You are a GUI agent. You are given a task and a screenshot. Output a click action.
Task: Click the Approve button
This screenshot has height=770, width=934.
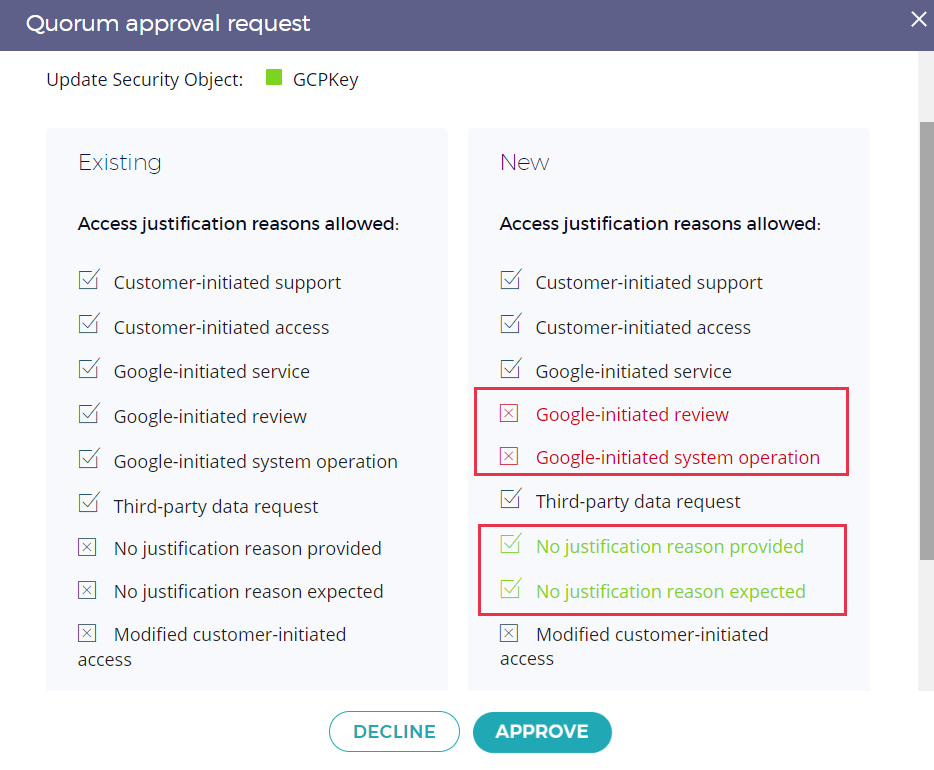[541, 731]
